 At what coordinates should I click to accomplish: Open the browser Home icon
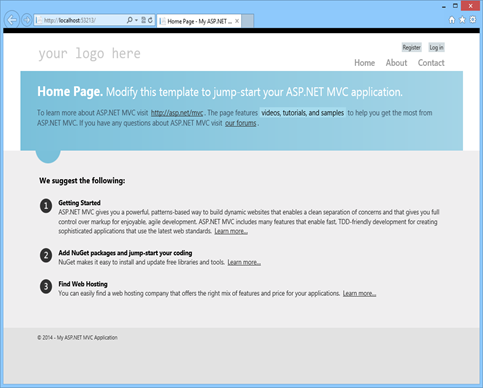pyautogui.click(x=452, y=20)
